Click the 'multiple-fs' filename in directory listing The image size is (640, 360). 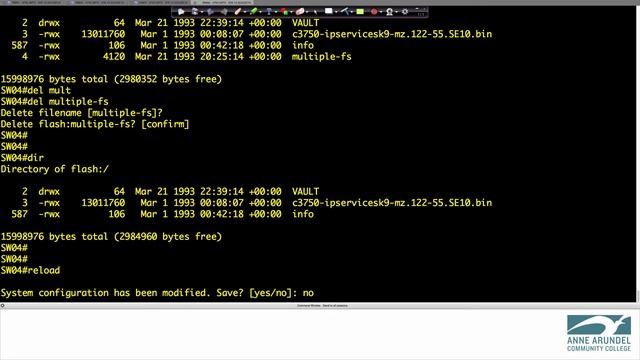(x=322, y=57)
